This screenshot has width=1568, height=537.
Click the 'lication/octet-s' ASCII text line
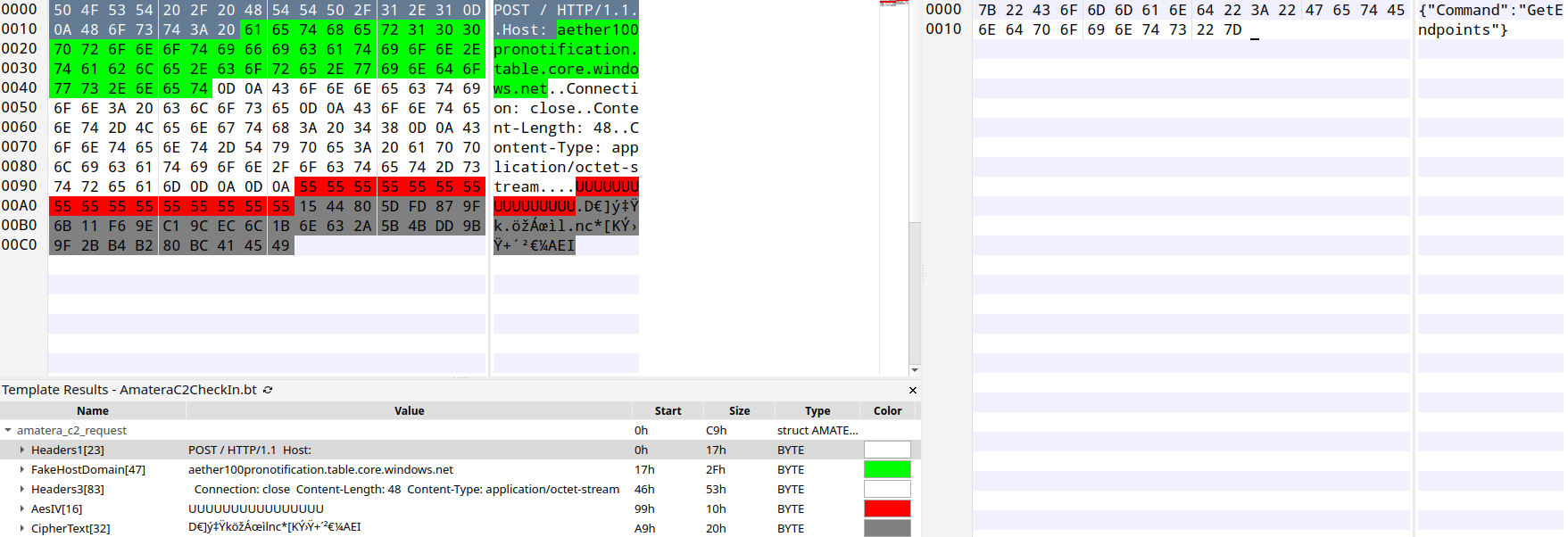tap(566, 167)
